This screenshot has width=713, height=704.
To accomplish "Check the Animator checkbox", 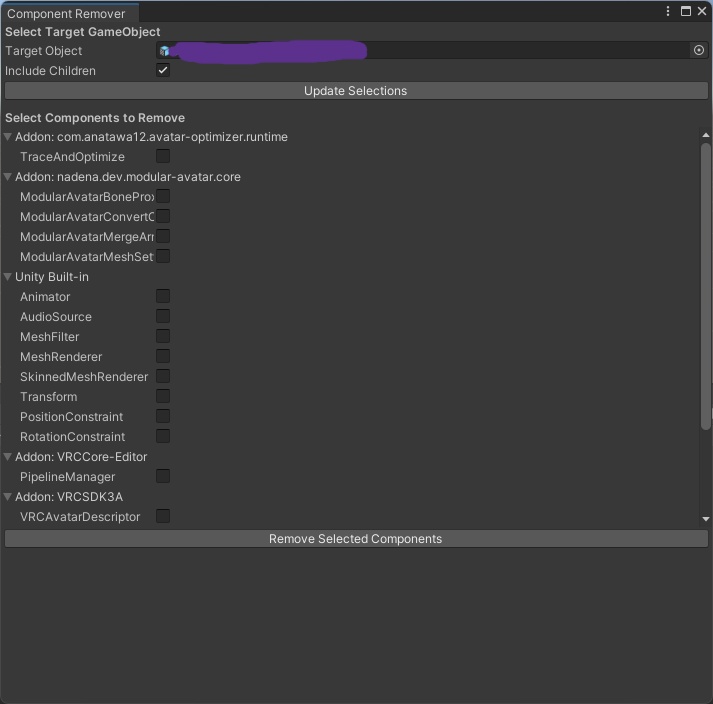I will 163,296.
